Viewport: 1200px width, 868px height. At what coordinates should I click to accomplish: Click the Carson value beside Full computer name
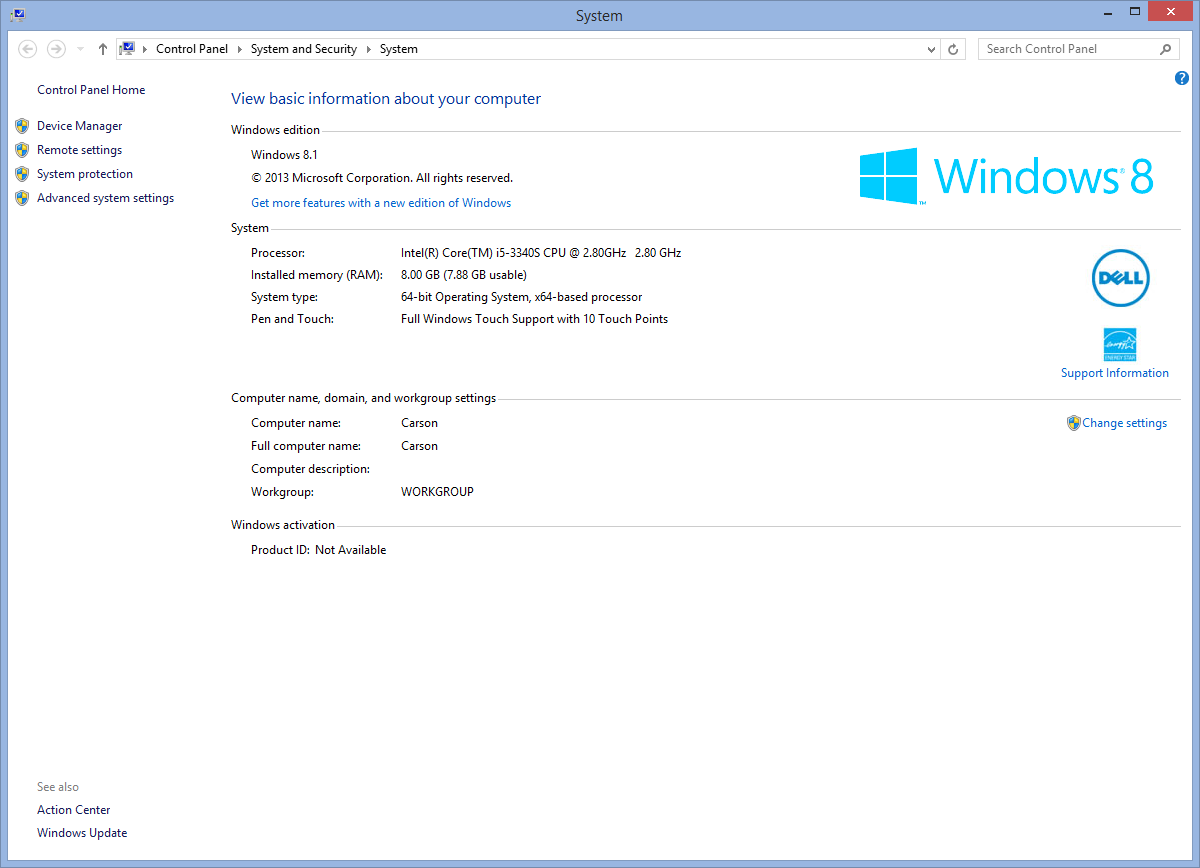[x=420, y=446]
